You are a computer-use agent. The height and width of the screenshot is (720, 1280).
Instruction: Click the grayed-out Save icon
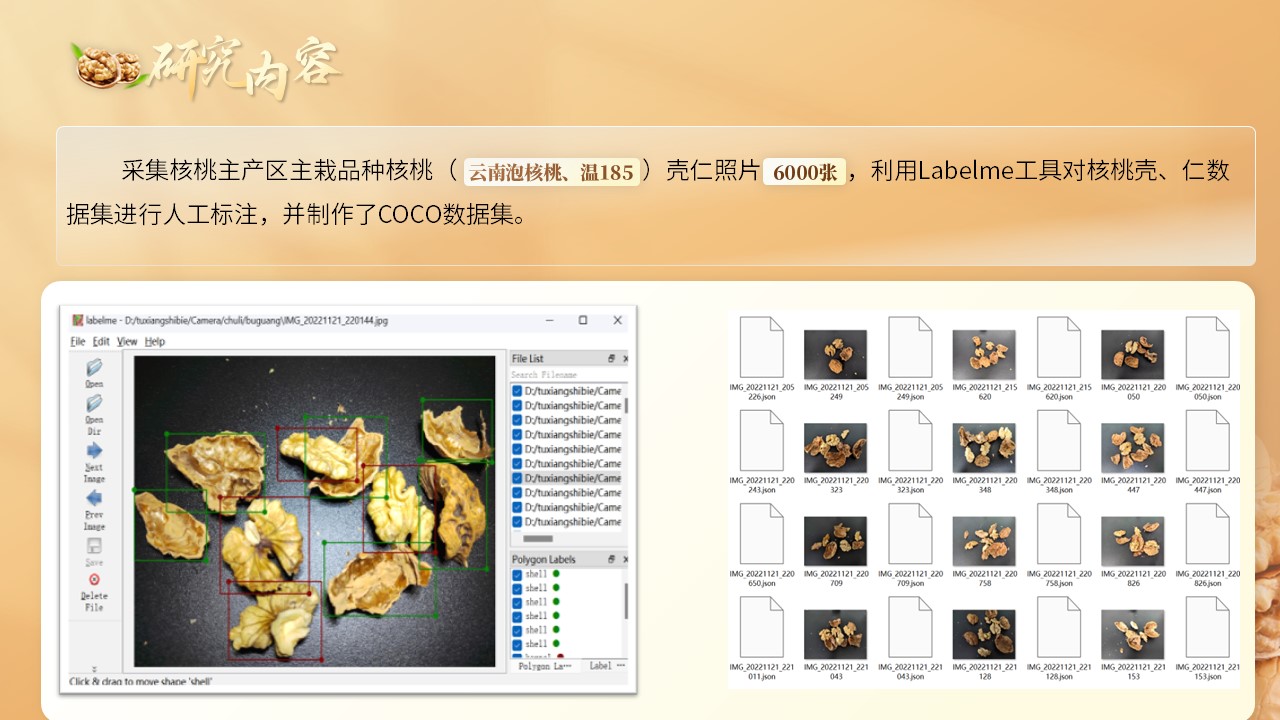tap(94, 547)
